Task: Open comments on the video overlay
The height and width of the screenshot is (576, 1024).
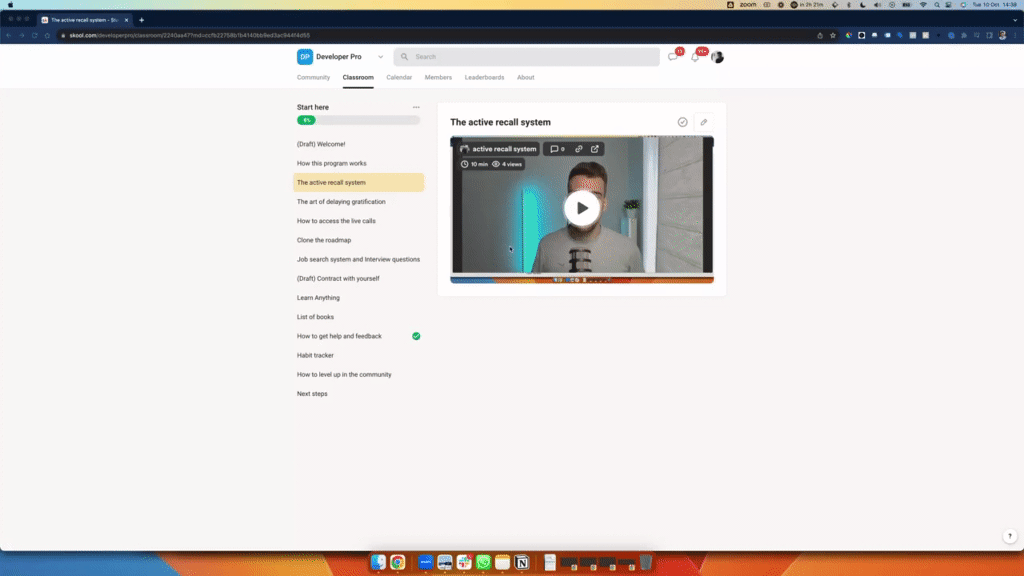Action: [554, 149]
